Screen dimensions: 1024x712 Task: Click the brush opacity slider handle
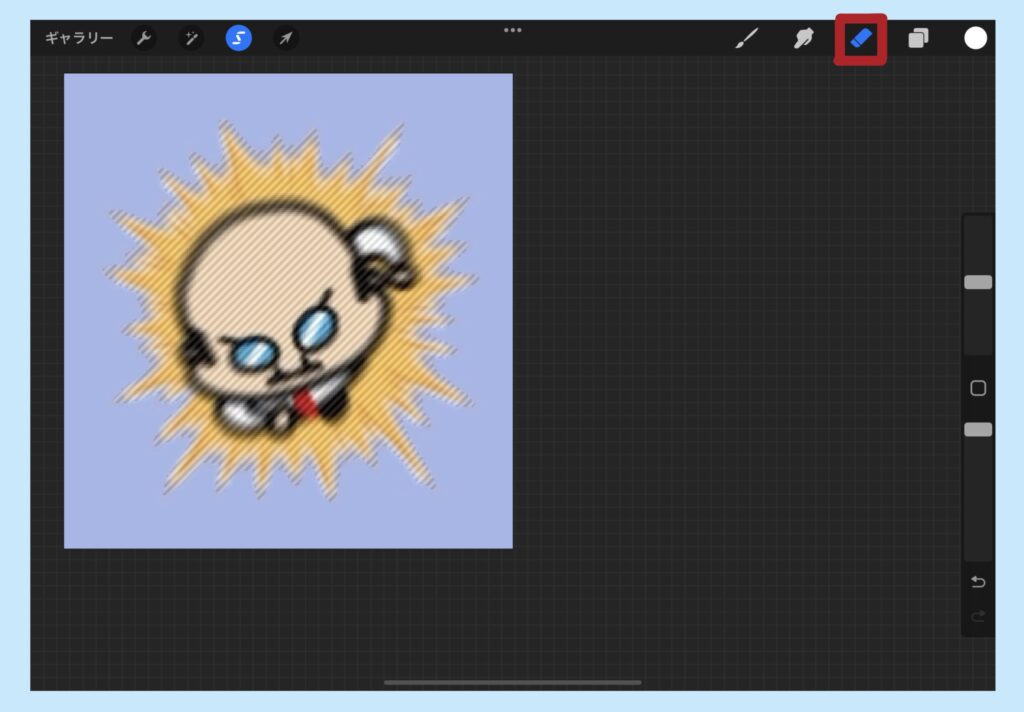[978, 429]
